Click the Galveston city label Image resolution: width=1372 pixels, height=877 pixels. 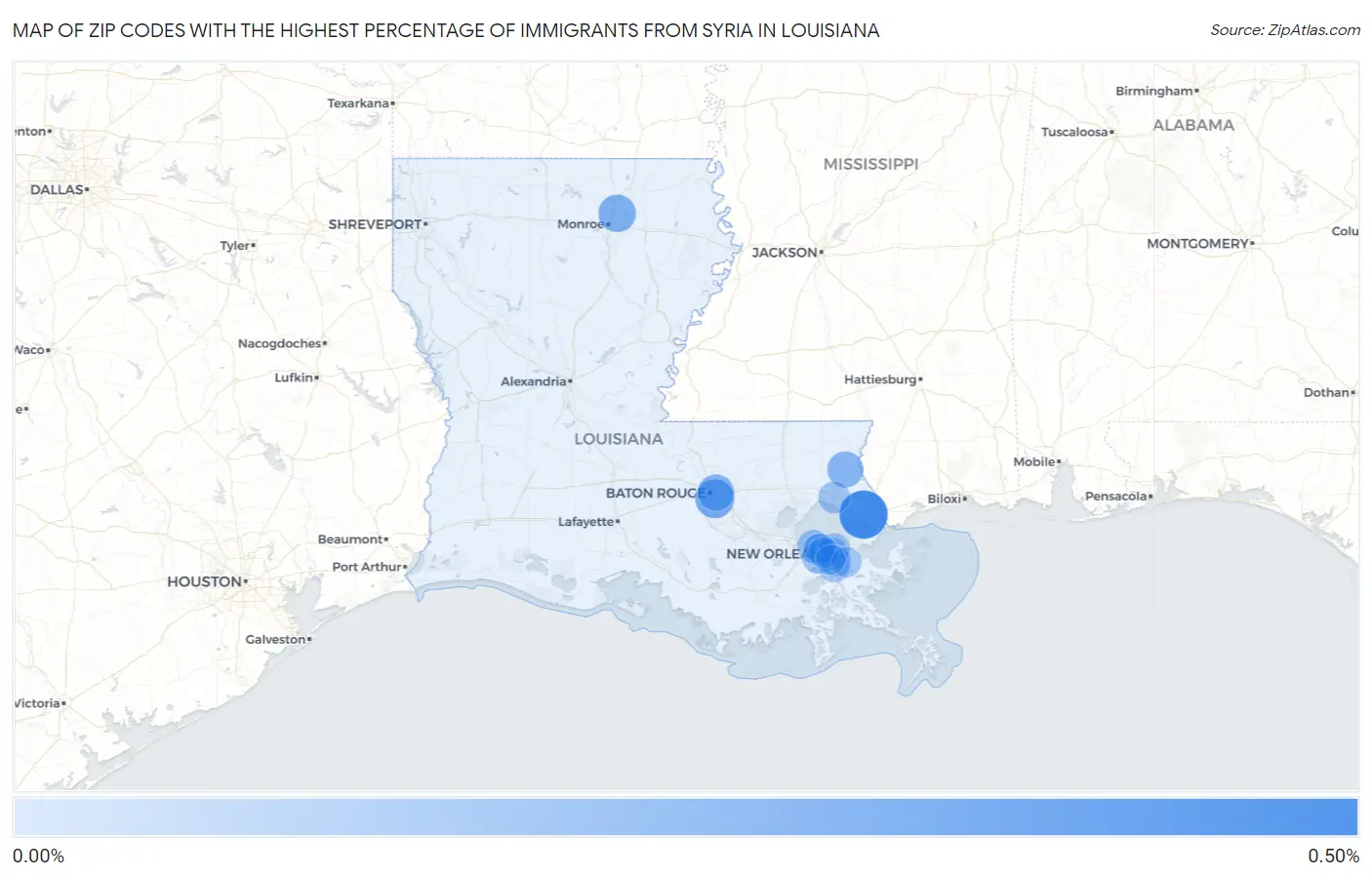click(x=276, y=640)
